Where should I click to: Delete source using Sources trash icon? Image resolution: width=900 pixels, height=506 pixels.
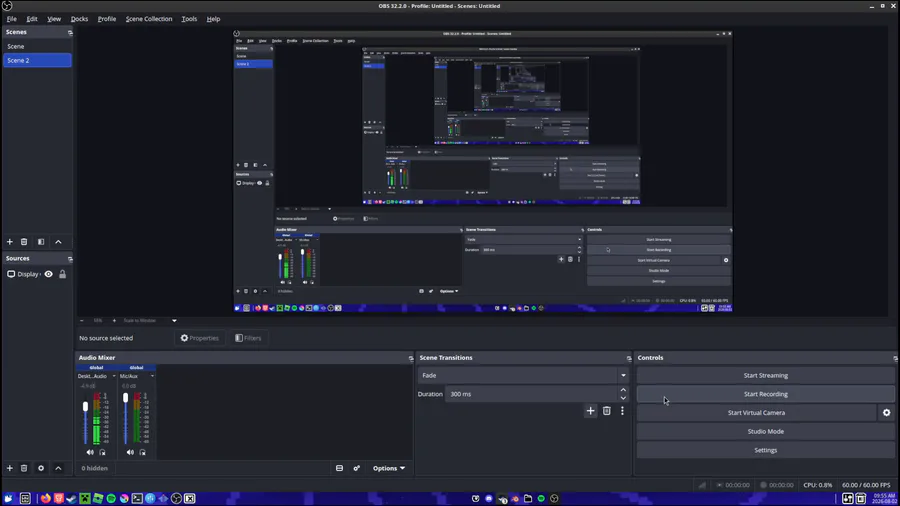pyautogui.click(x=24, y=468)
